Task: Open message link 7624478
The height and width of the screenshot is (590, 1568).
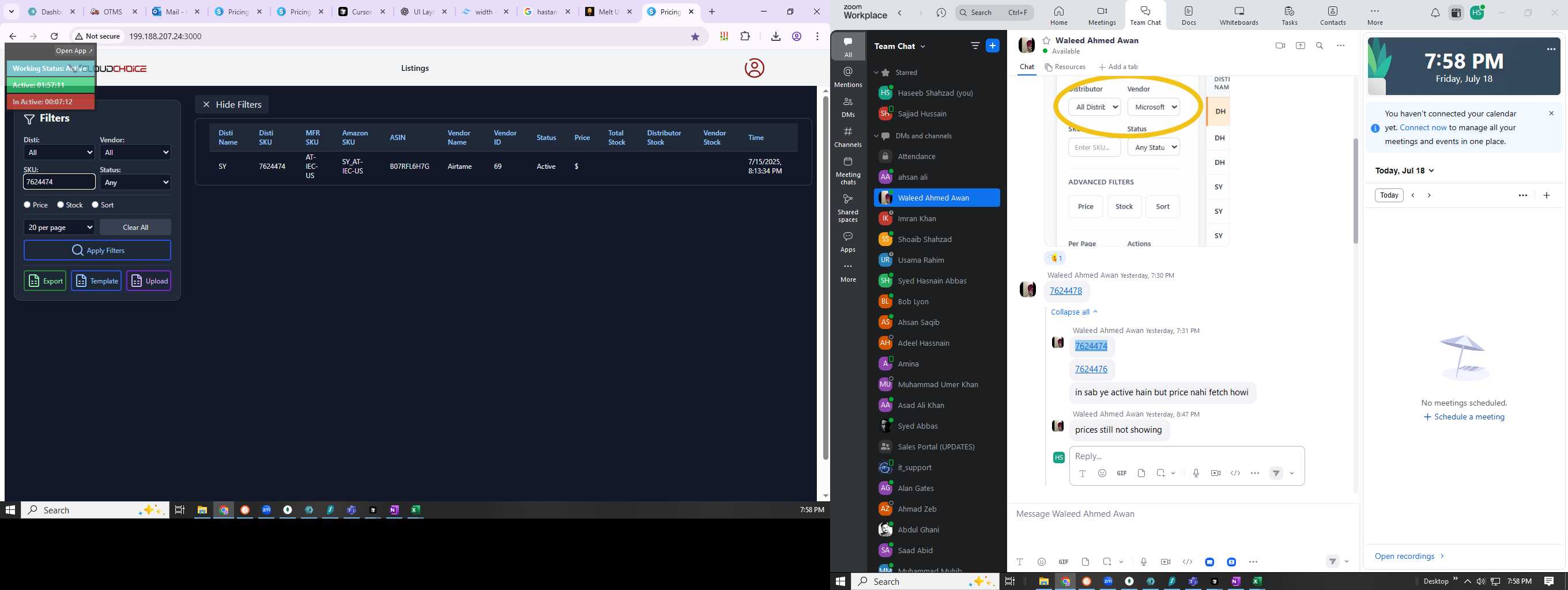Action: pyautogui.click(x=1066, y=291)
